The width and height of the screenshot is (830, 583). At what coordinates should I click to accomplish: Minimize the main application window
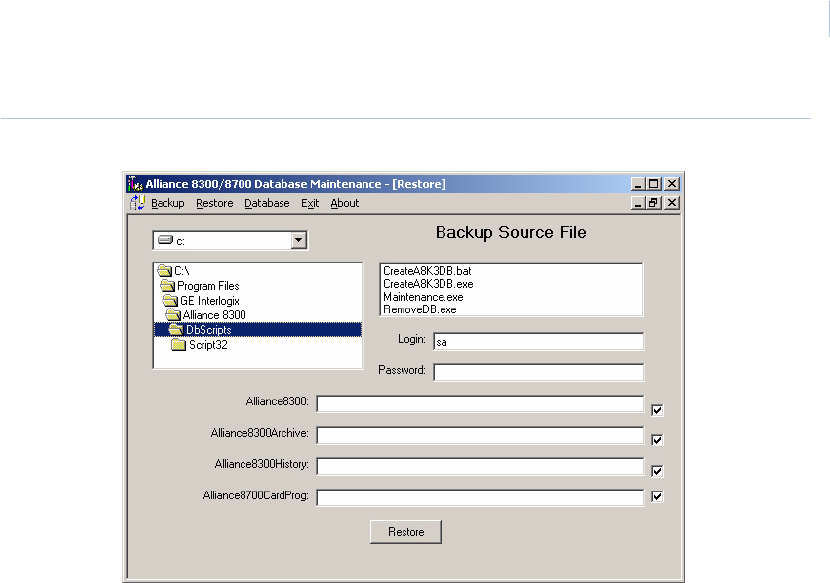(x=638, y=184)
